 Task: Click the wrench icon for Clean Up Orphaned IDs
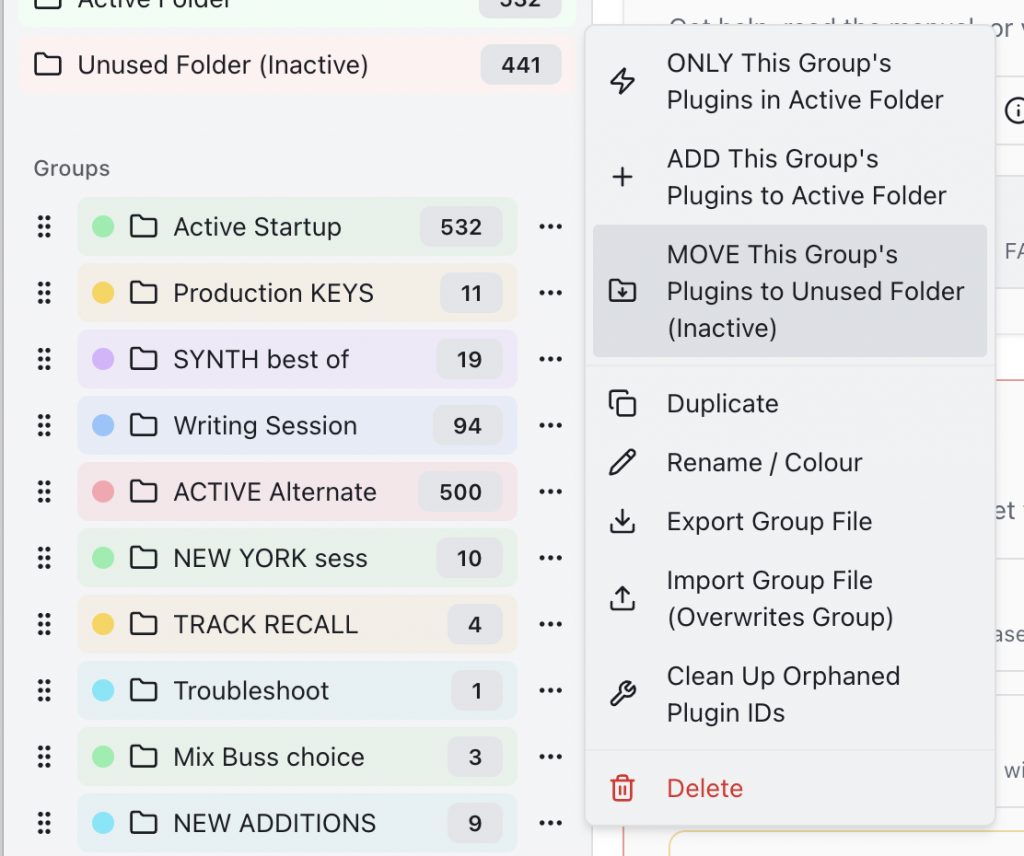coord(623,694)
